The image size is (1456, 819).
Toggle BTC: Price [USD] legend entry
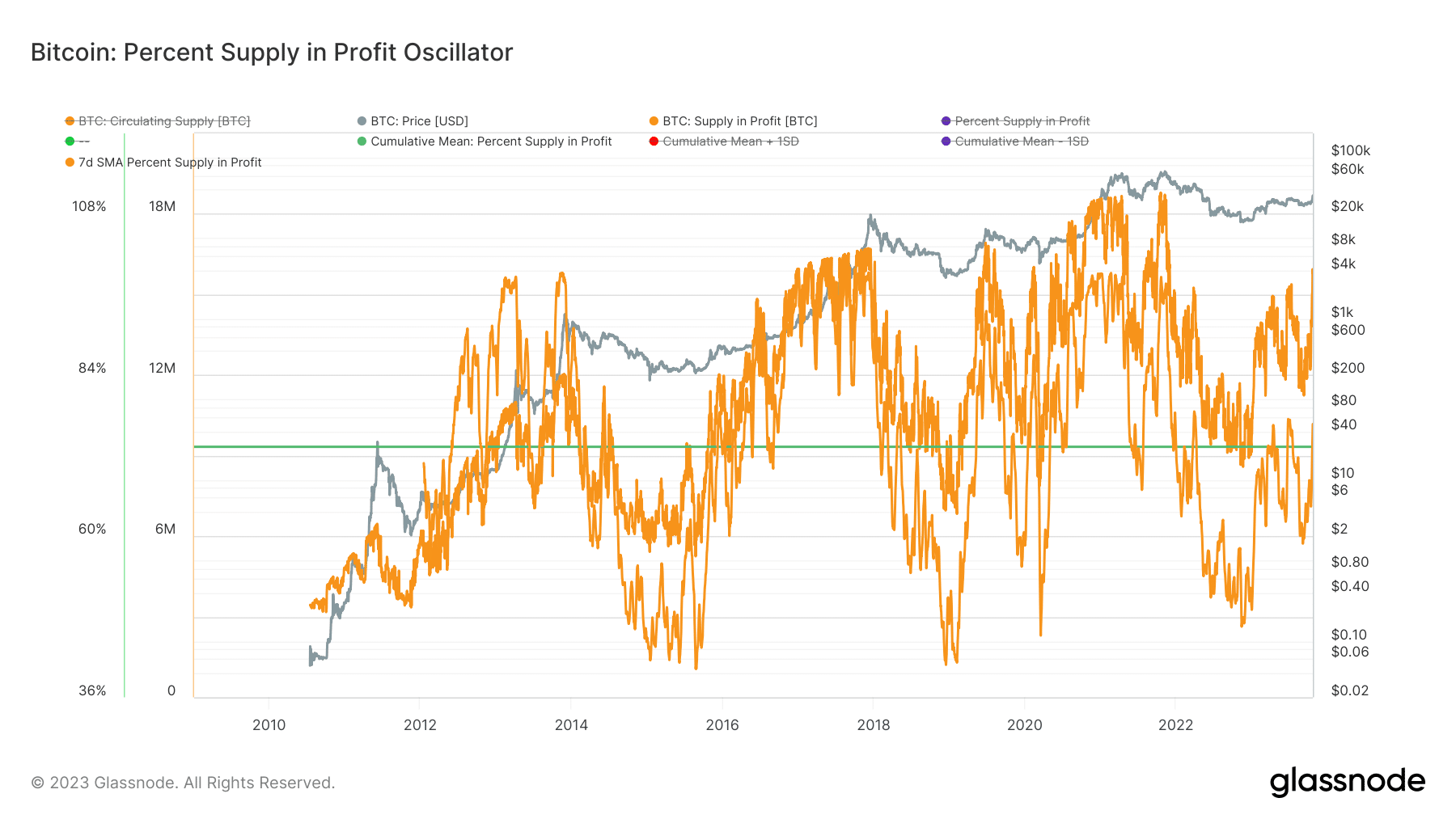413,121
